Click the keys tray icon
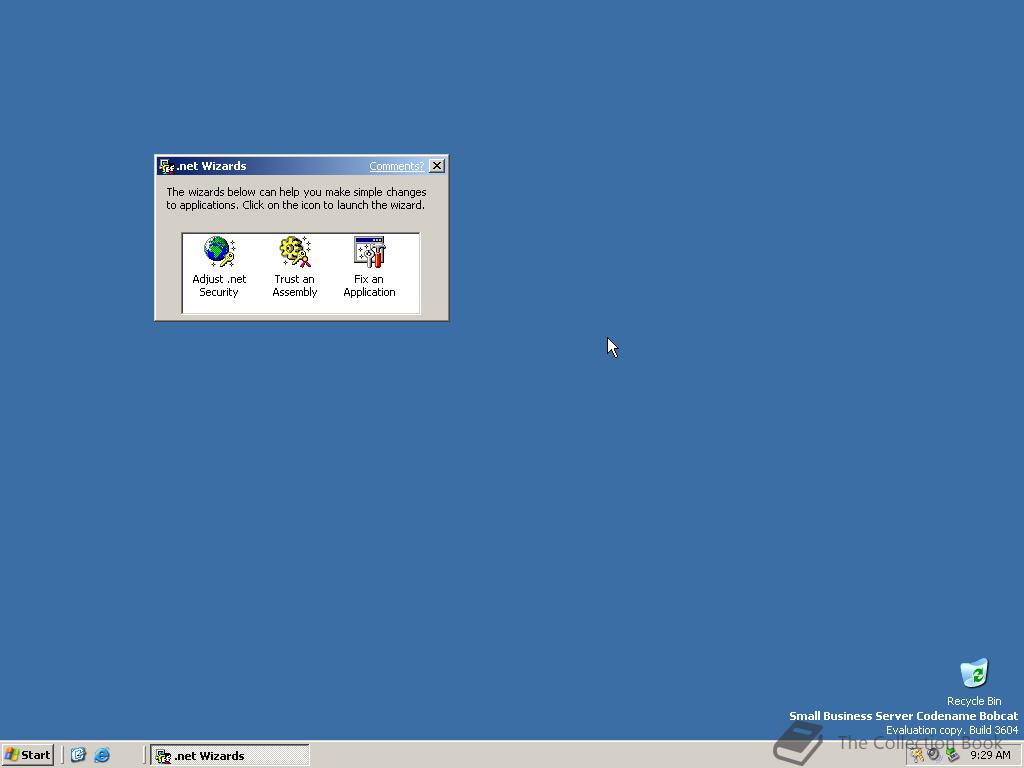The image size is (1024, 768). tap(918, 756)
